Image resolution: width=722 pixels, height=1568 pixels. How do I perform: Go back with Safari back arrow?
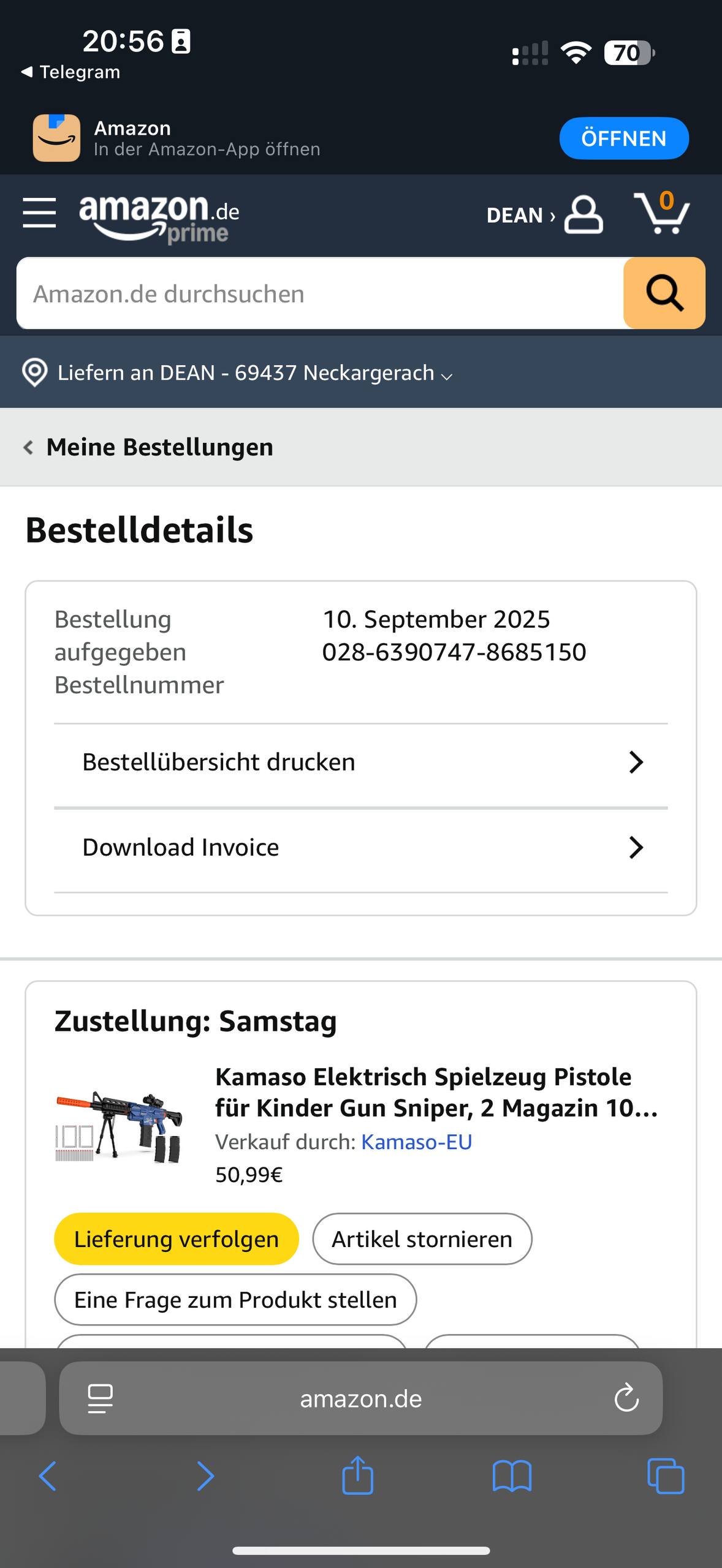[x=48, y=1476]
